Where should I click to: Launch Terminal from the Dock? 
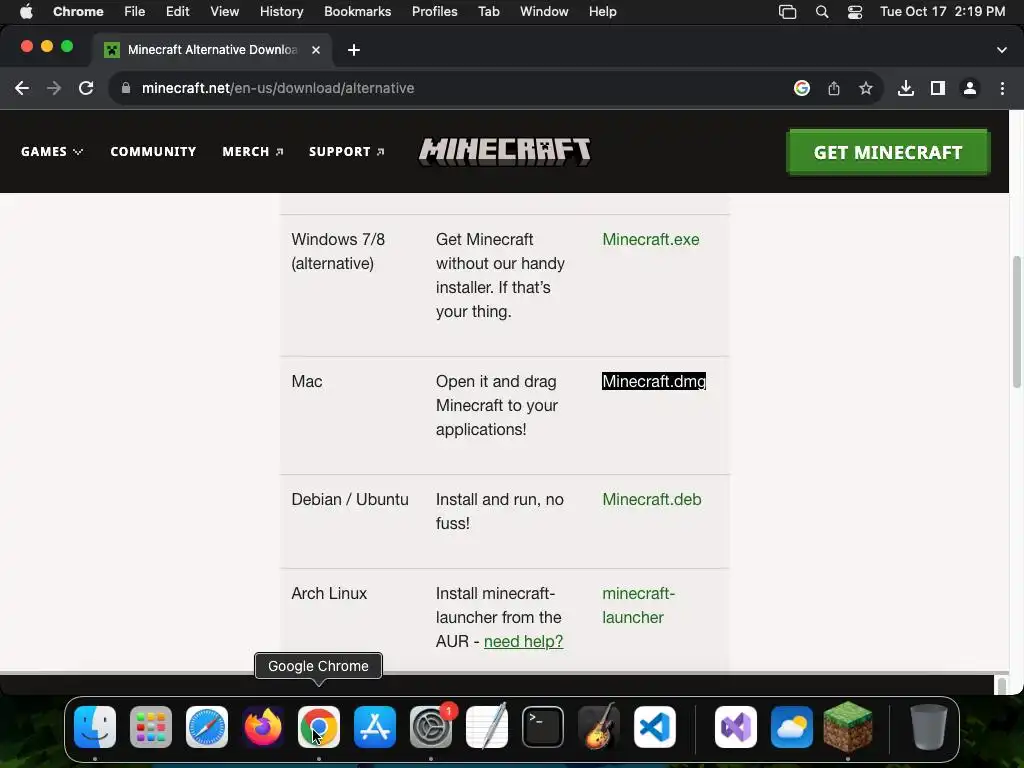[543, 727]
